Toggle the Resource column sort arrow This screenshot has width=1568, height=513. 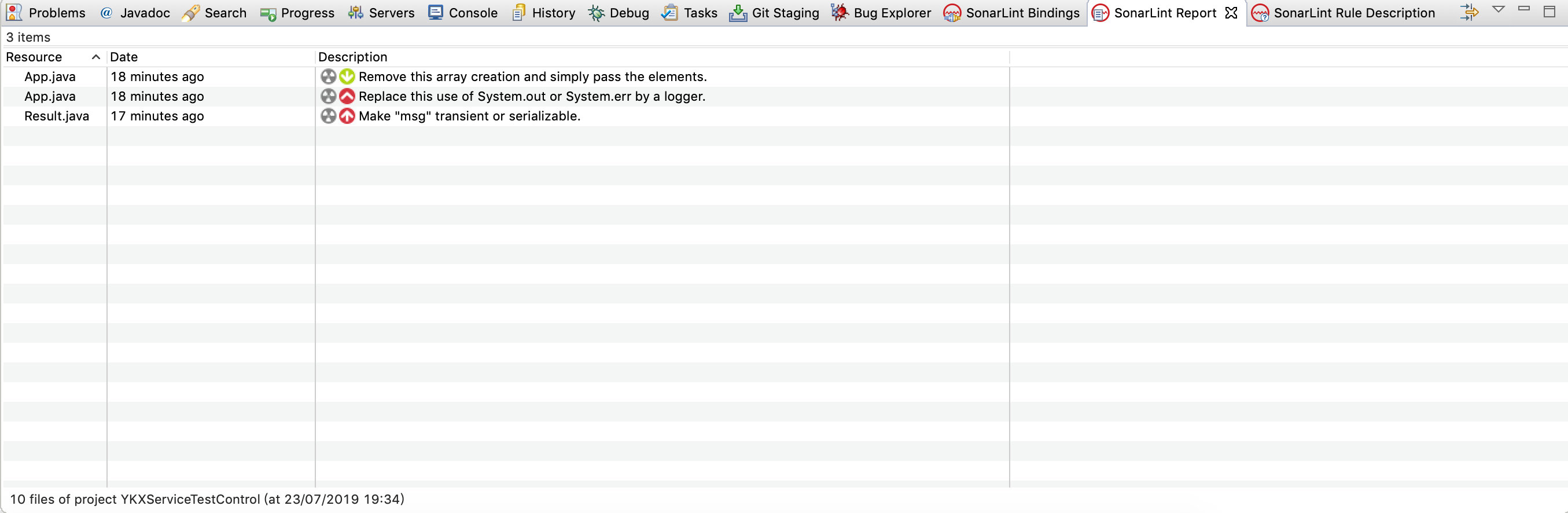click(x=95, y=57)
